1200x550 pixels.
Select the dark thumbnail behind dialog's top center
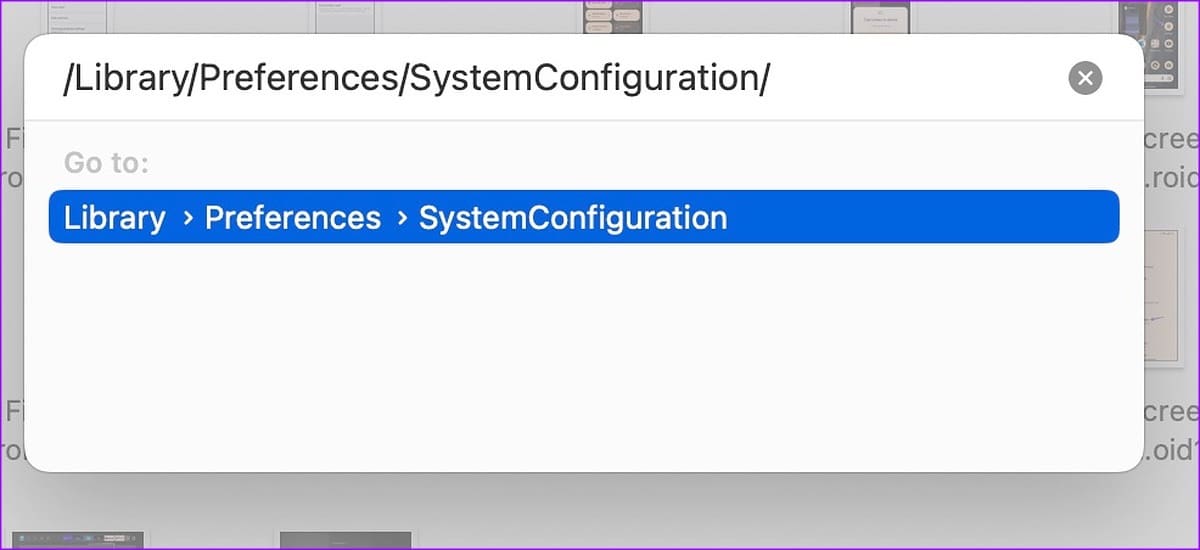tap(613, 16)
